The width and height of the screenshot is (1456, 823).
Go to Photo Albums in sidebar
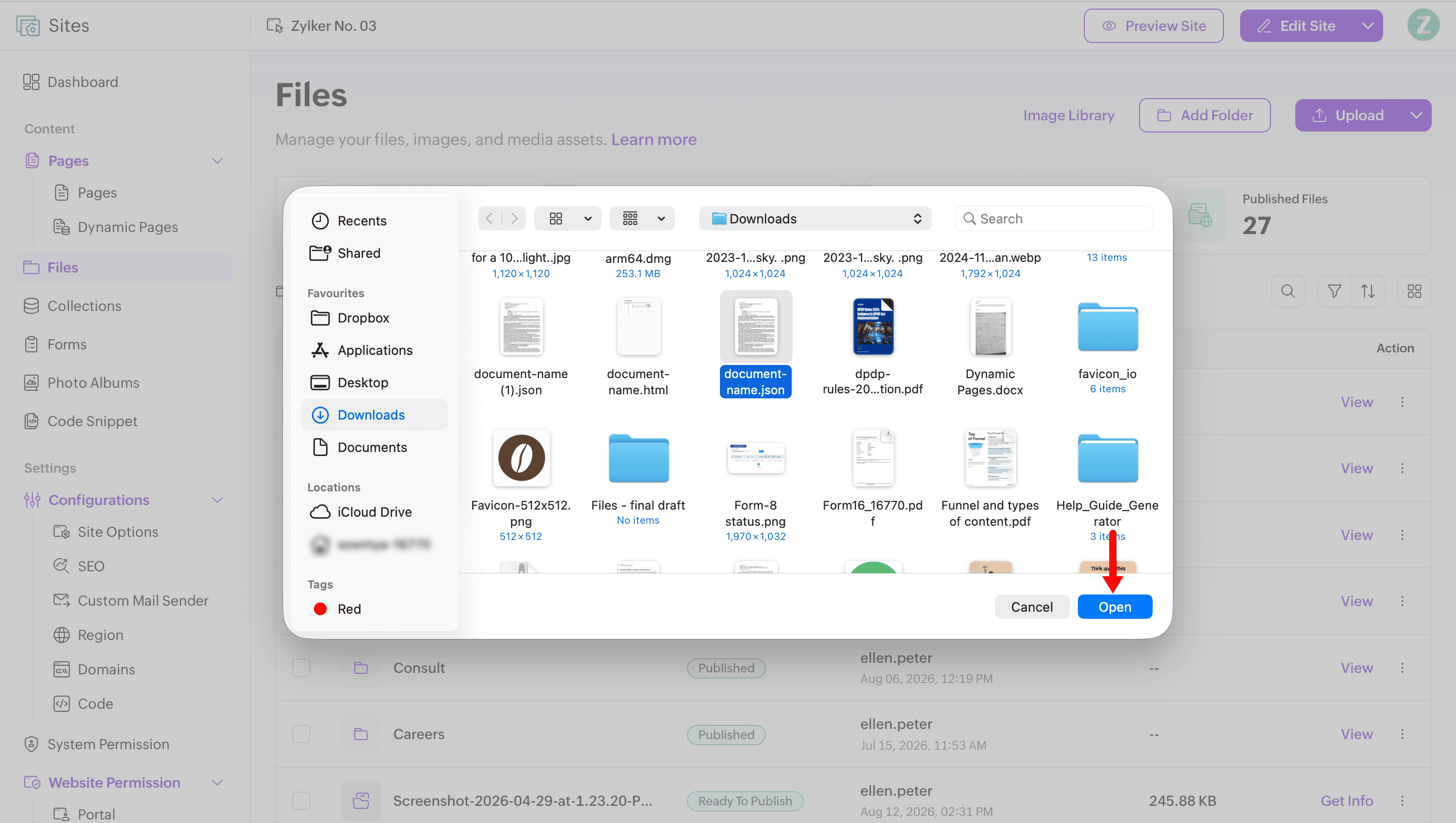click(x=81, y=382)
